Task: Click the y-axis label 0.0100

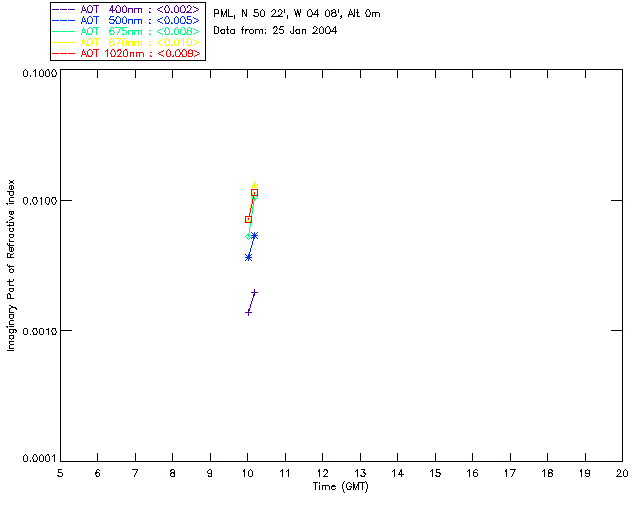Action: 40,201
